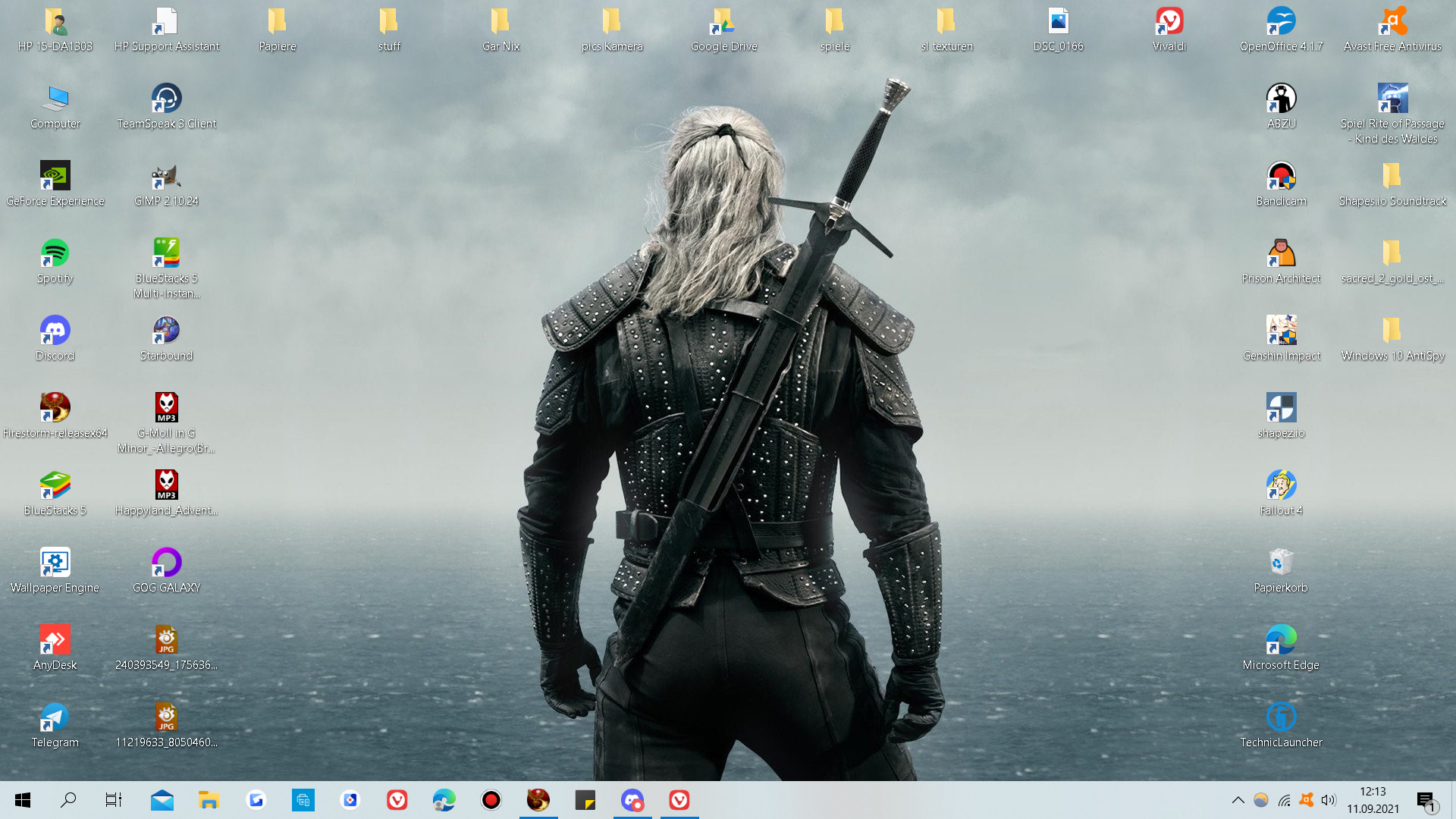Select the Papierkorb recycle bin
1456x819 pixels.
click(x=1281, y=563)
